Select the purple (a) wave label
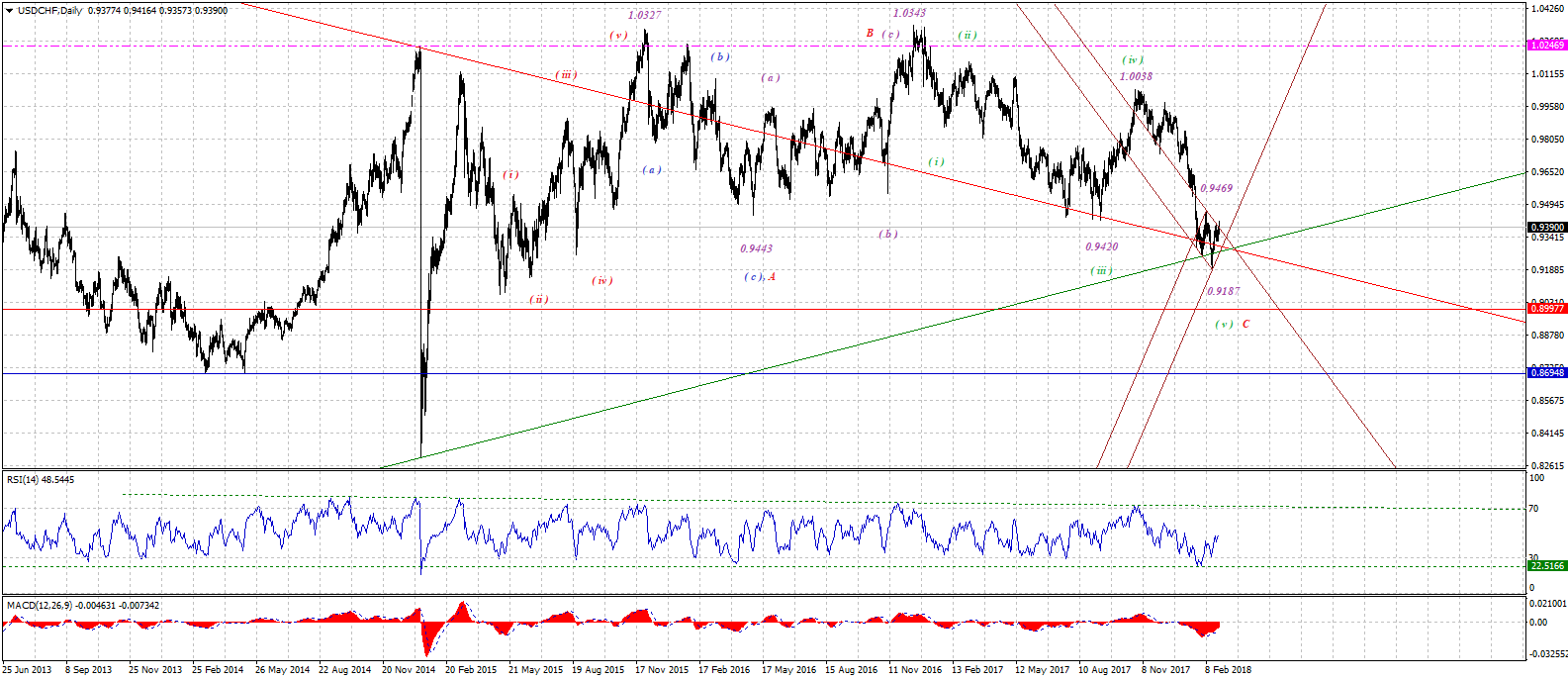The height and width of the screenshot is (681, 1568). coord(771,78)
